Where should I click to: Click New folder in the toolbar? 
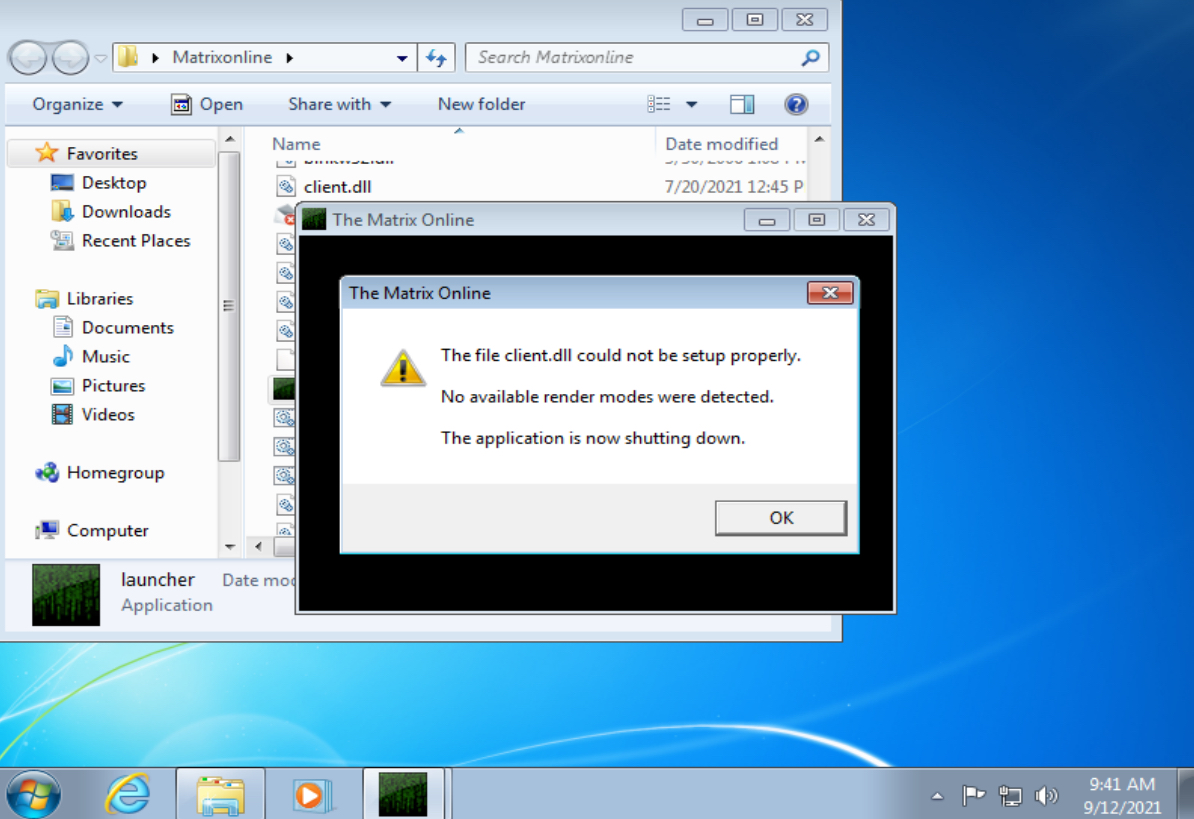pos(481,104)
